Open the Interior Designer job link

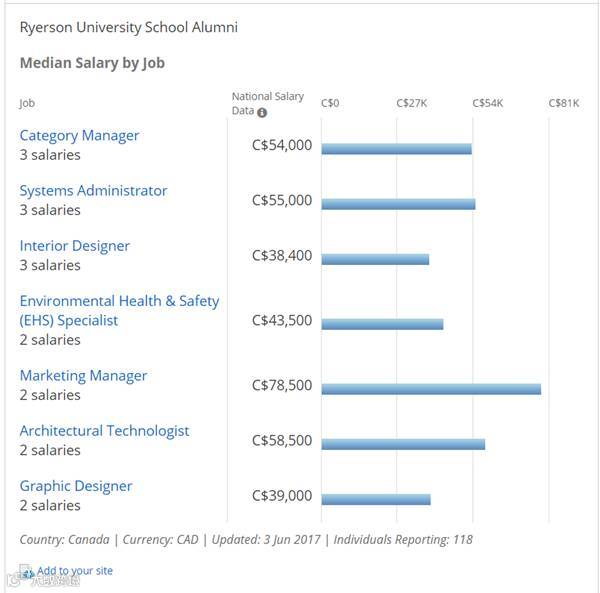pos(75,246)
